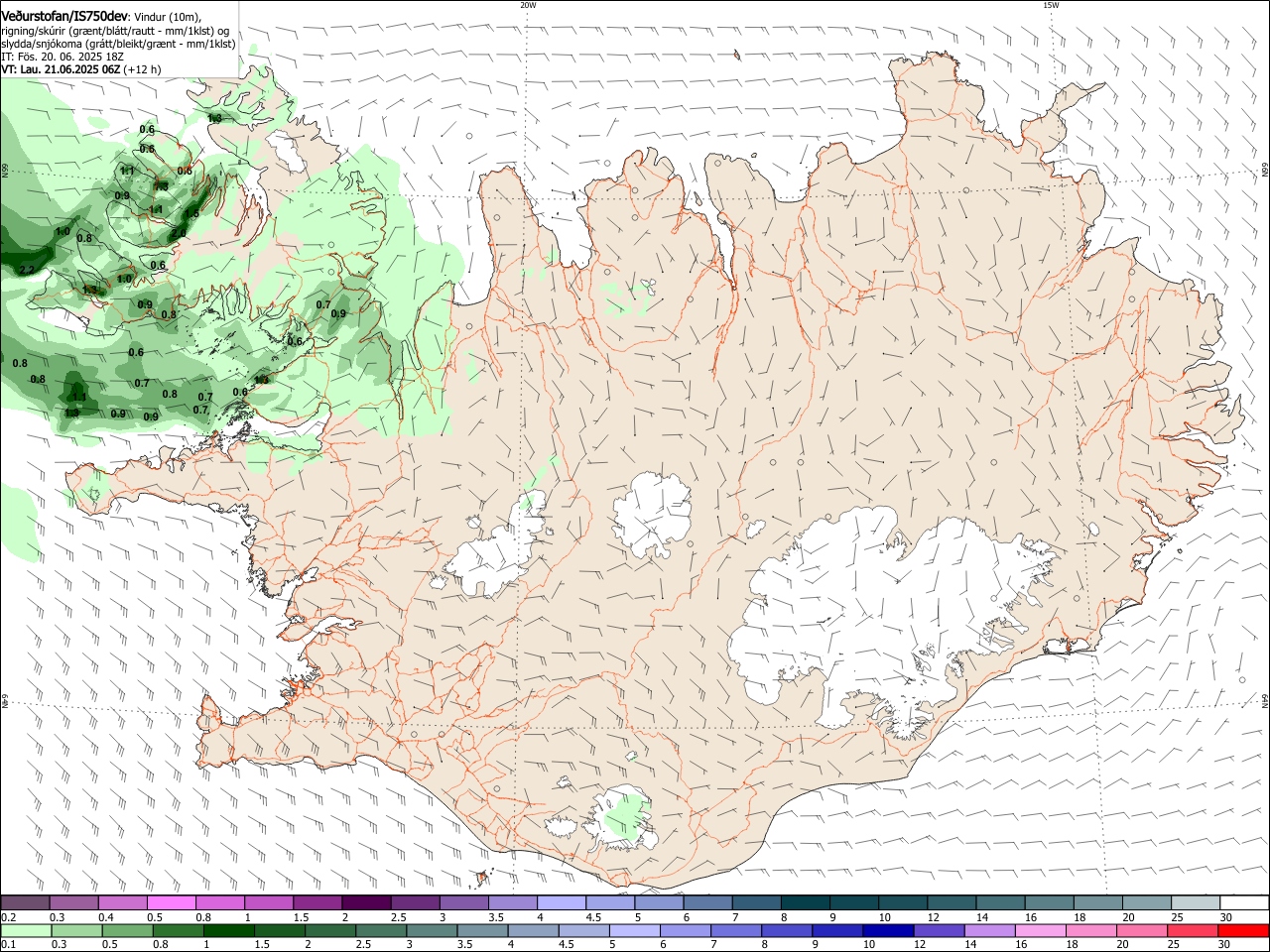Click the top-row legend swatch between 0.3 and 0.4
1270x952 pixels.
pos(73,902)
